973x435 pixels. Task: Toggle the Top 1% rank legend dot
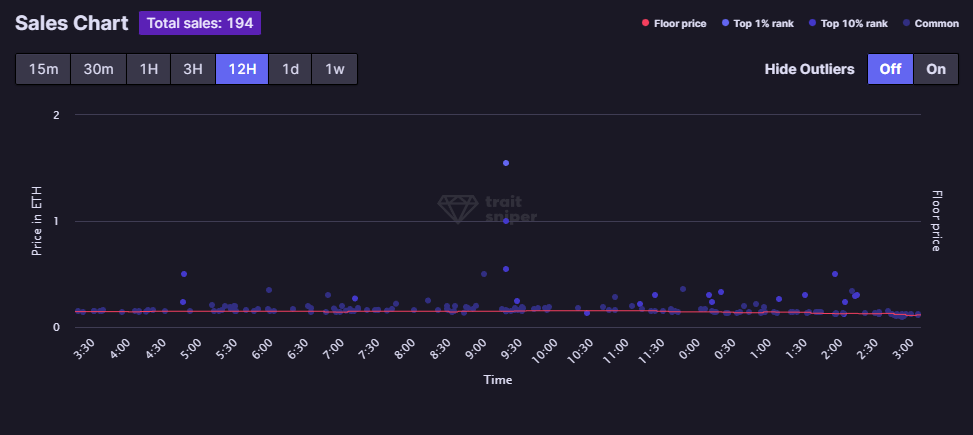725,23
